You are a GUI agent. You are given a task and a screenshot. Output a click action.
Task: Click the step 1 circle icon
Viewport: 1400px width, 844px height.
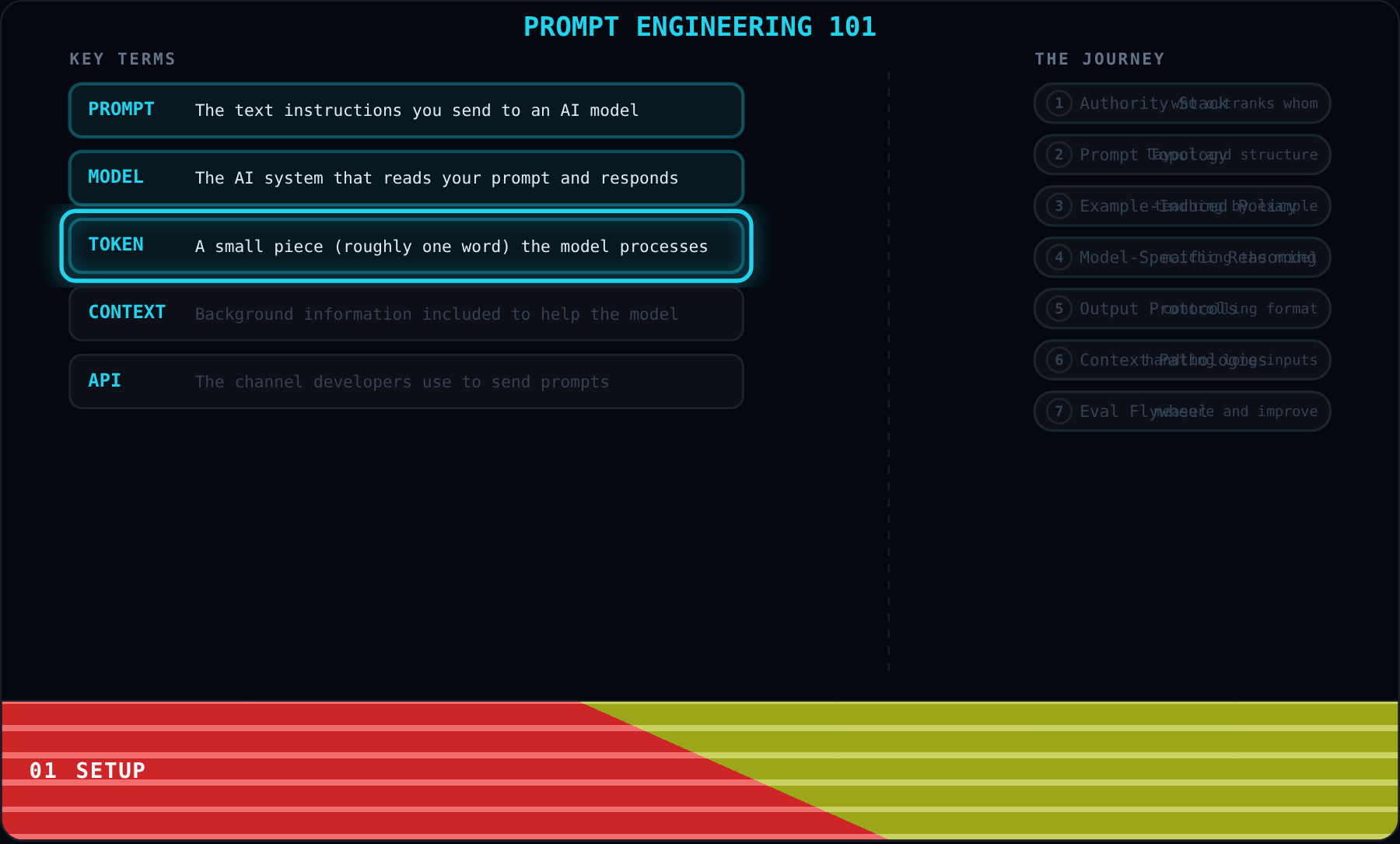click(x=1059, y=103)
